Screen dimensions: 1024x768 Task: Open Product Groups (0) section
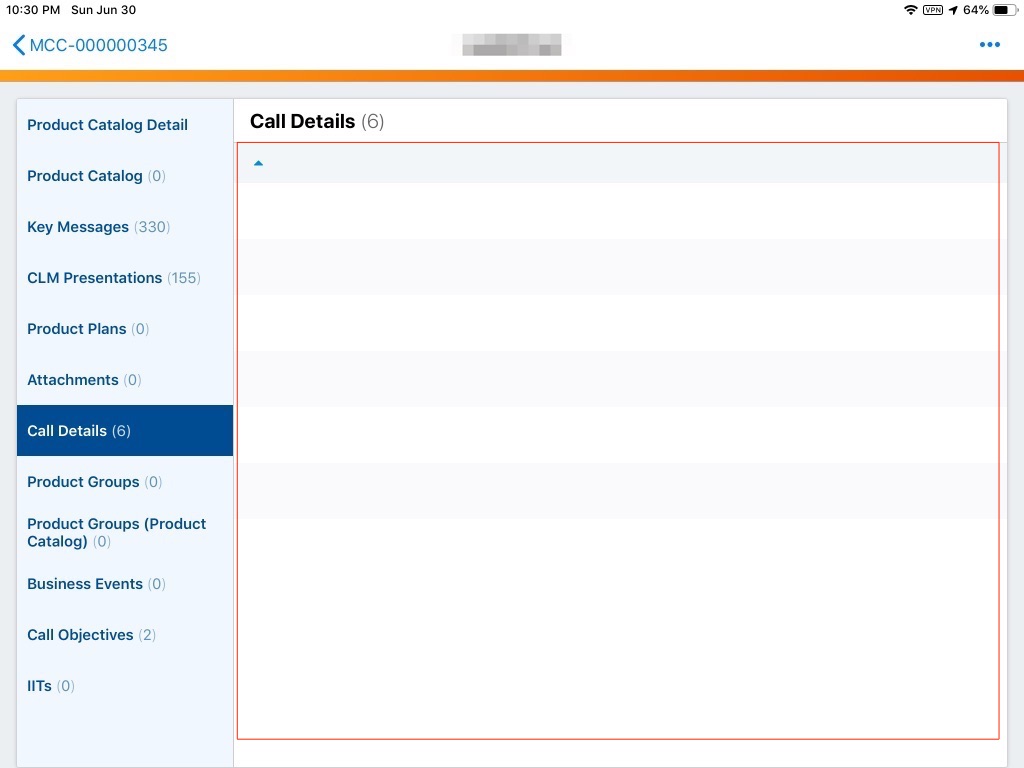pyautogui.click(x=94, y=482)
